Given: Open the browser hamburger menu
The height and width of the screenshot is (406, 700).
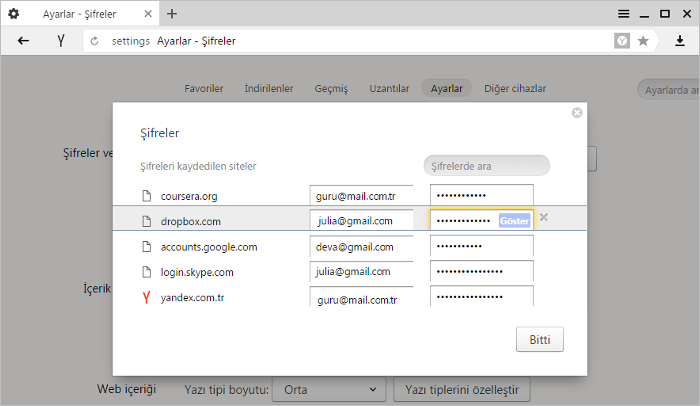Looking at the screenshot, I should 624,14.
